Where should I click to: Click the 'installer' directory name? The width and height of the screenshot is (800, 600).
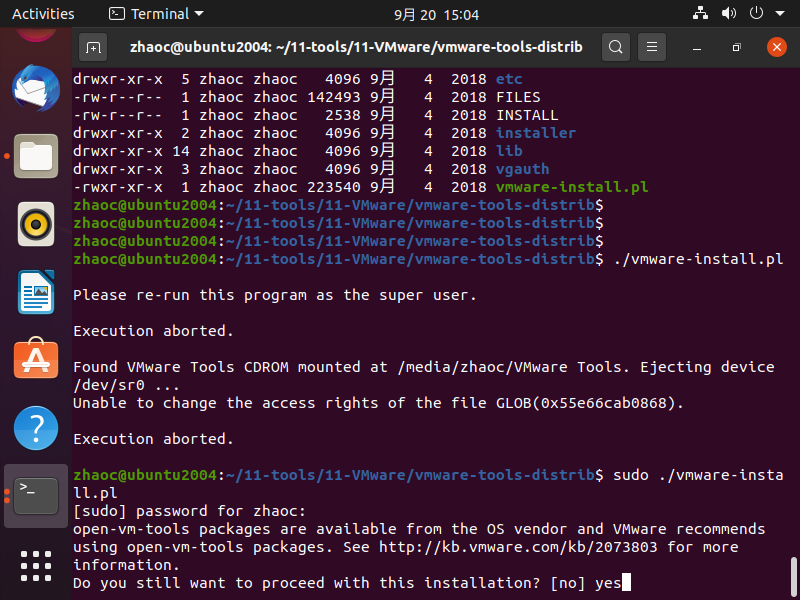[x=536, y=133]
